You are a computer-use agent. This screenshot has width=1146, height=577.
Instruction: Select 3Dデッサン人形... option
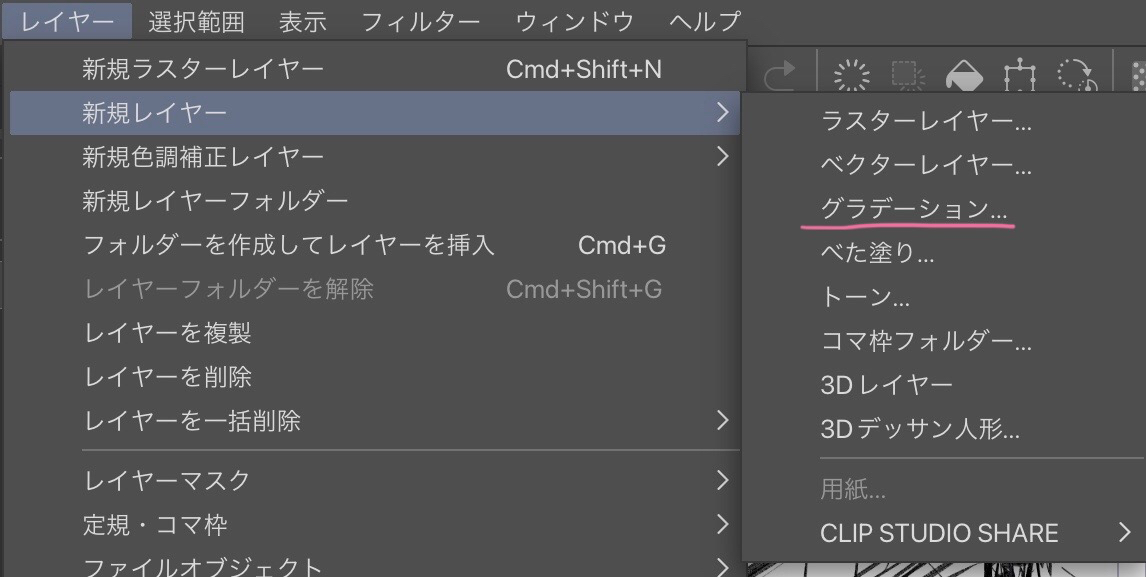(919, 430)
